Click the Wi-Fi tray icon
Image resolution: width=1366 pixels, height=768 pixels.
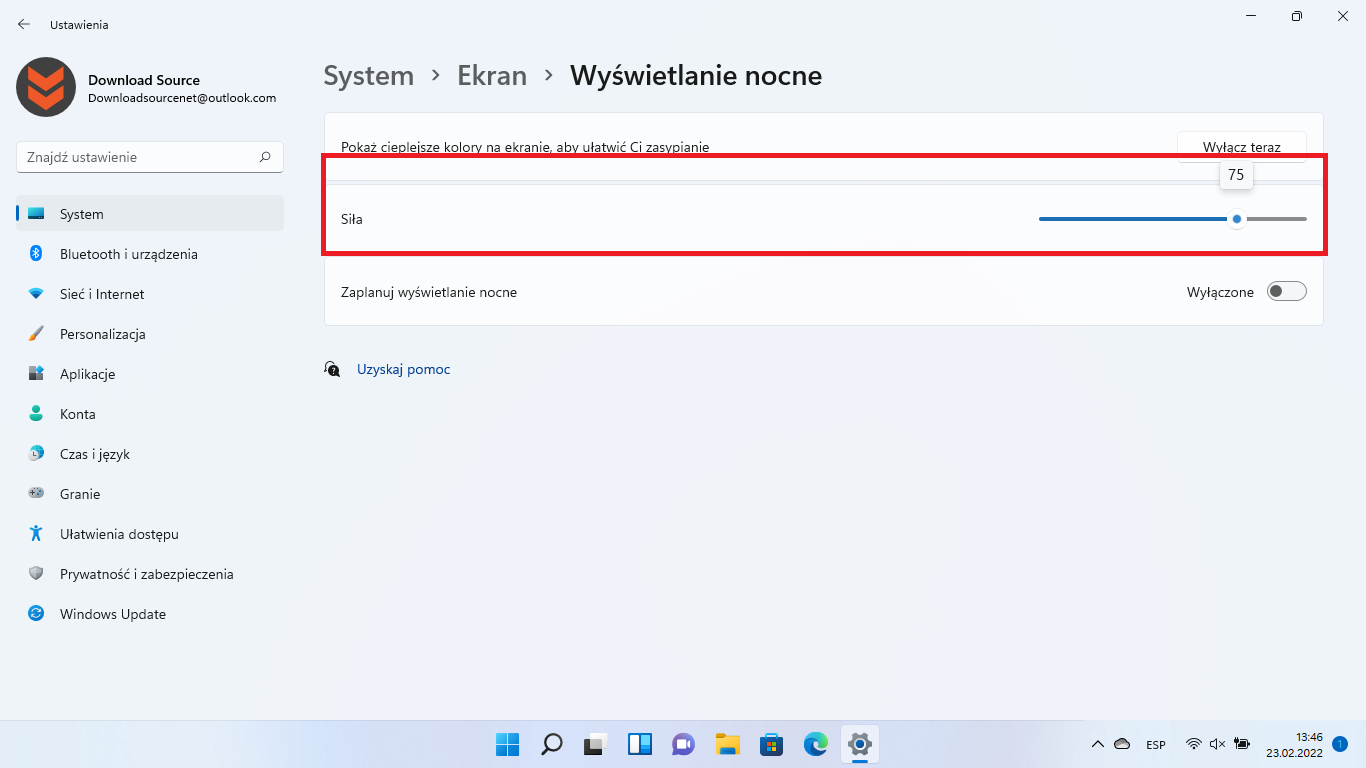1194,744
